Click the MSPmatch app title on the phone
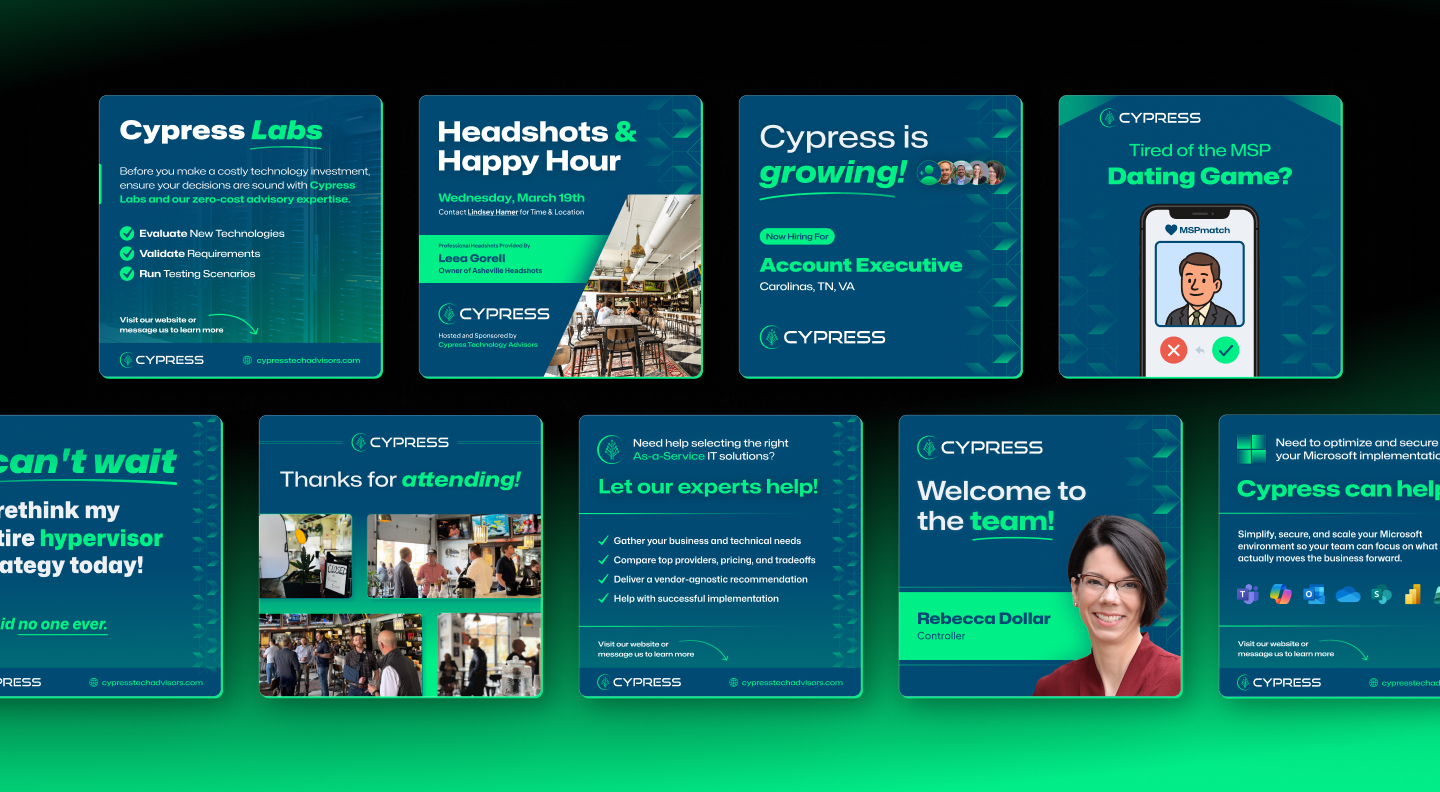 [x=1205, y=230]
